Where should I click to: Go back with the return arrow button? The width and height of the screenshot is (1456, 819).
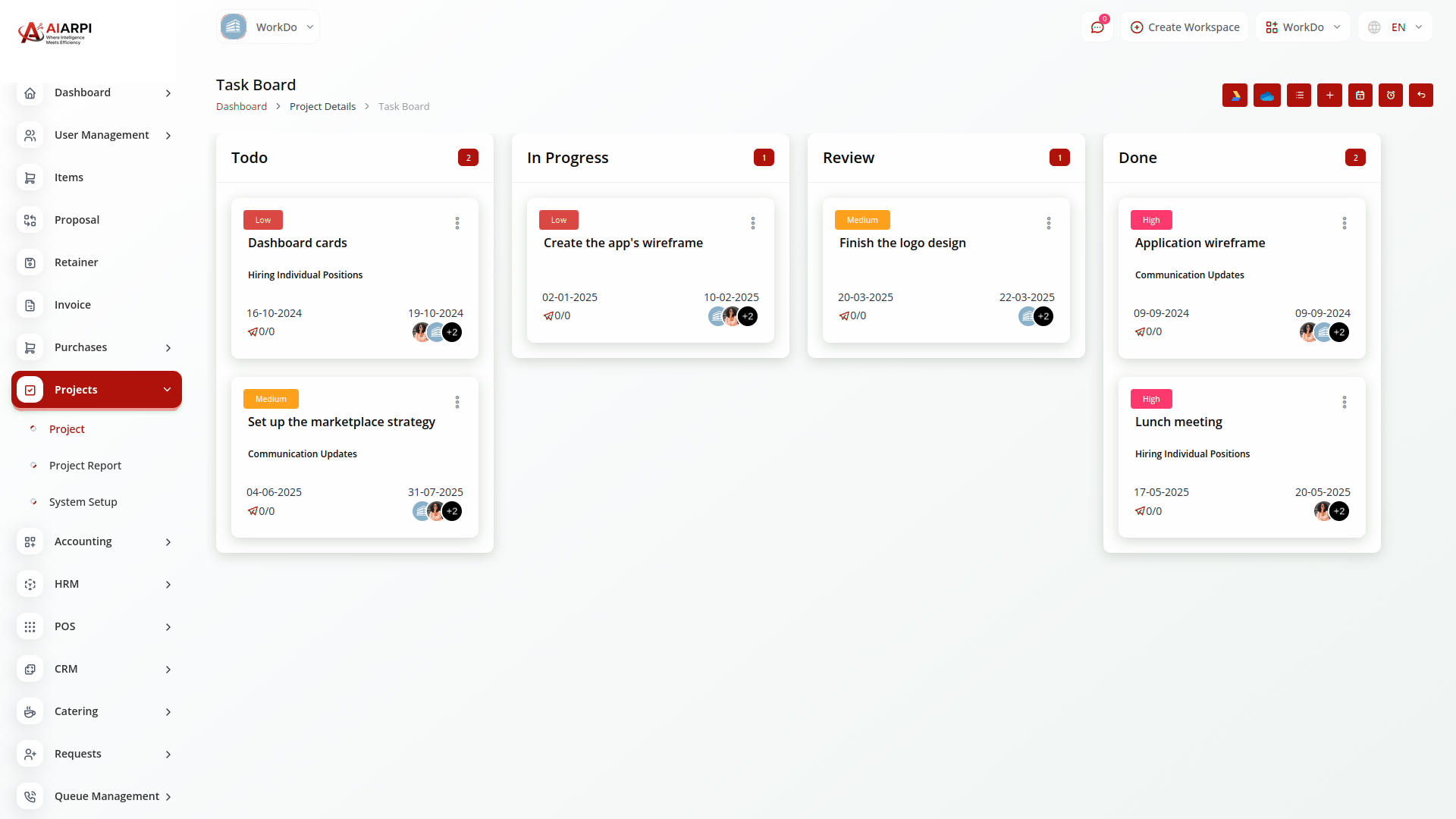coord(1421,96)
